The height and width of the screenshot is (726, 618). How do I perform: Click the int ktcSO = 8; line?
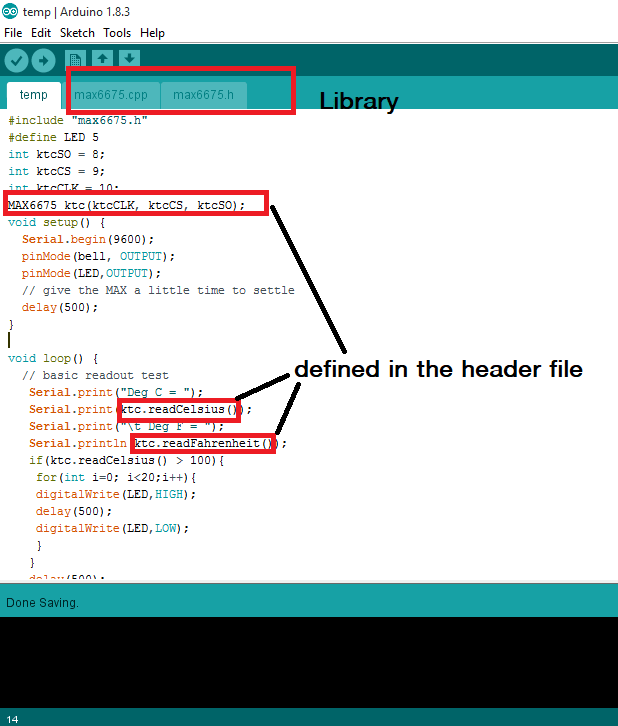coord(56,154)
